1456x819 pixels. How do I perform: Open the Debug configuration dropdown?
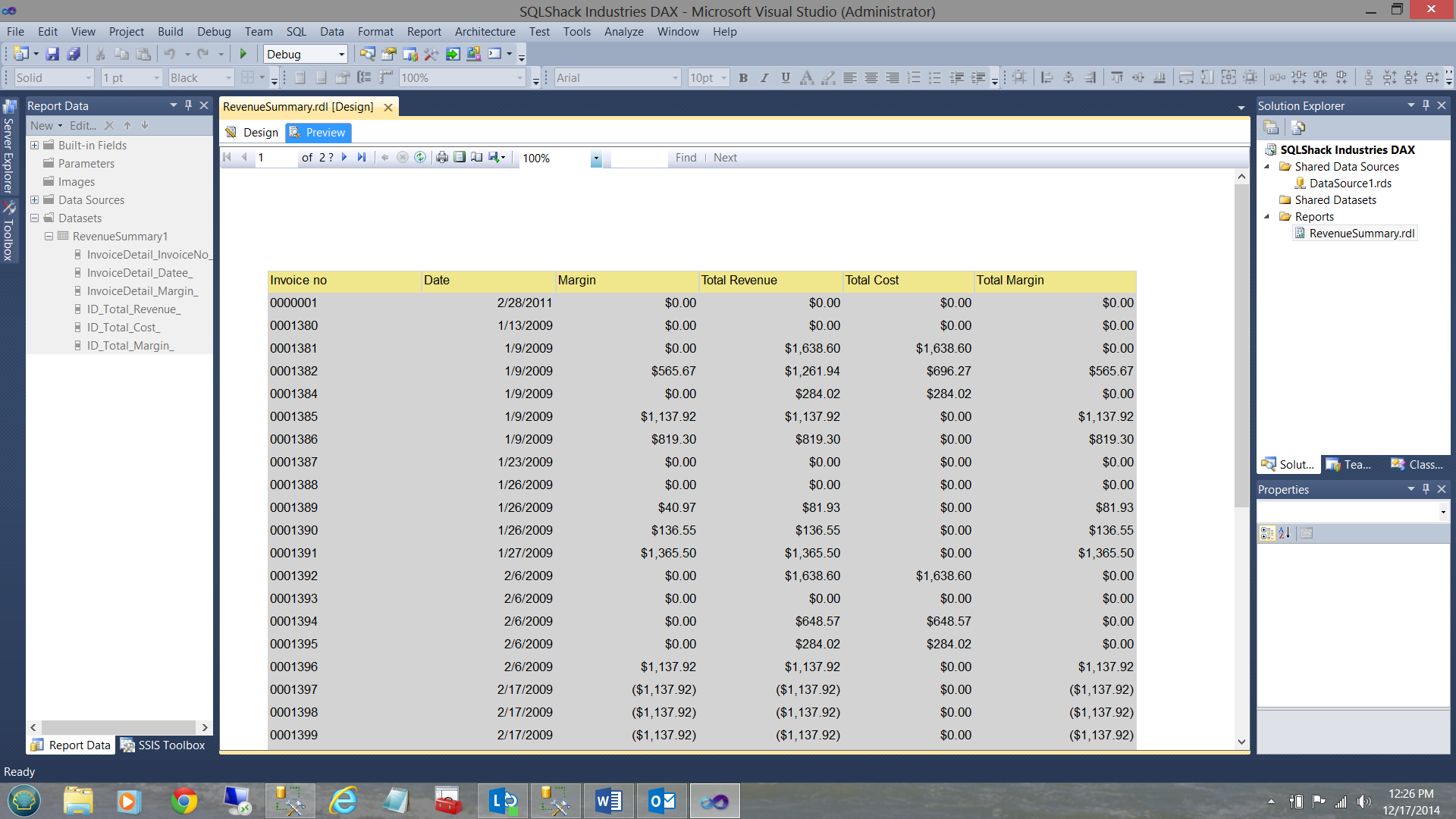tap(341, 54)
